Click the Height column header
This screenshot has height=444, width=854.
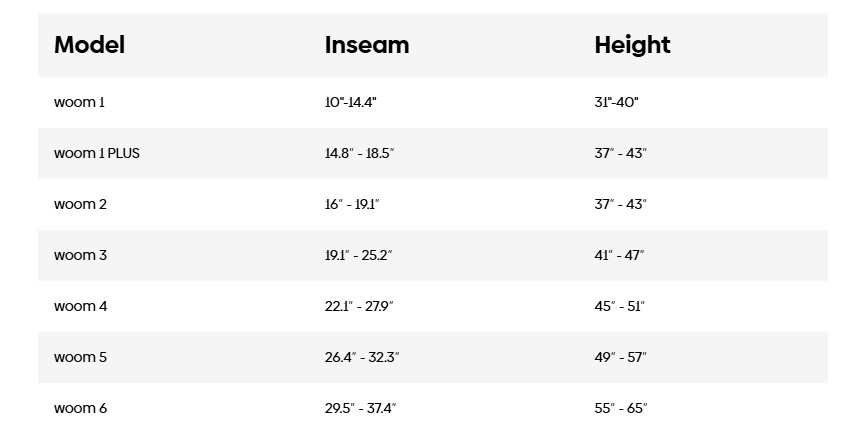click(x=632, y=45)
